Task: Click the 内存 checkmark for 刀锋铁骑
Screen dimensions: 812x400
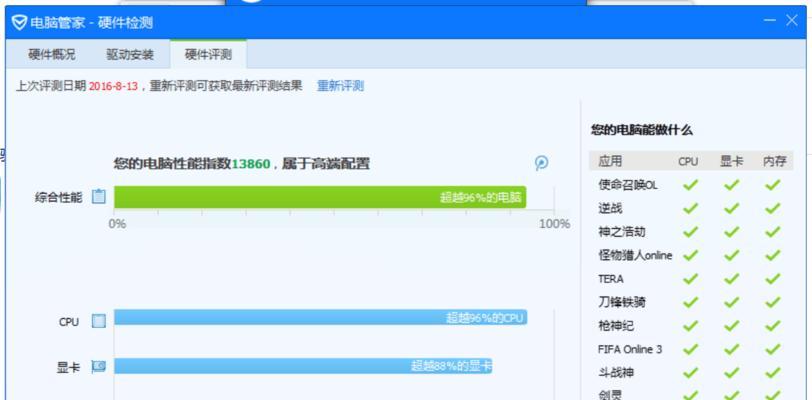Action: pos(773,302)
